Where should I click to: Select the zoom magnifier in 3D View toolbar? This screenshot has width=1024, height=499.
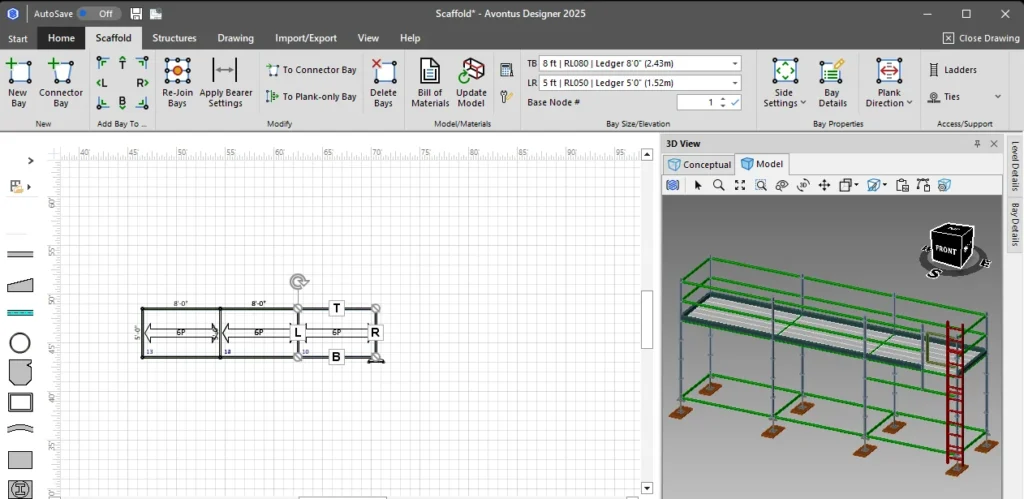point(718,185)
